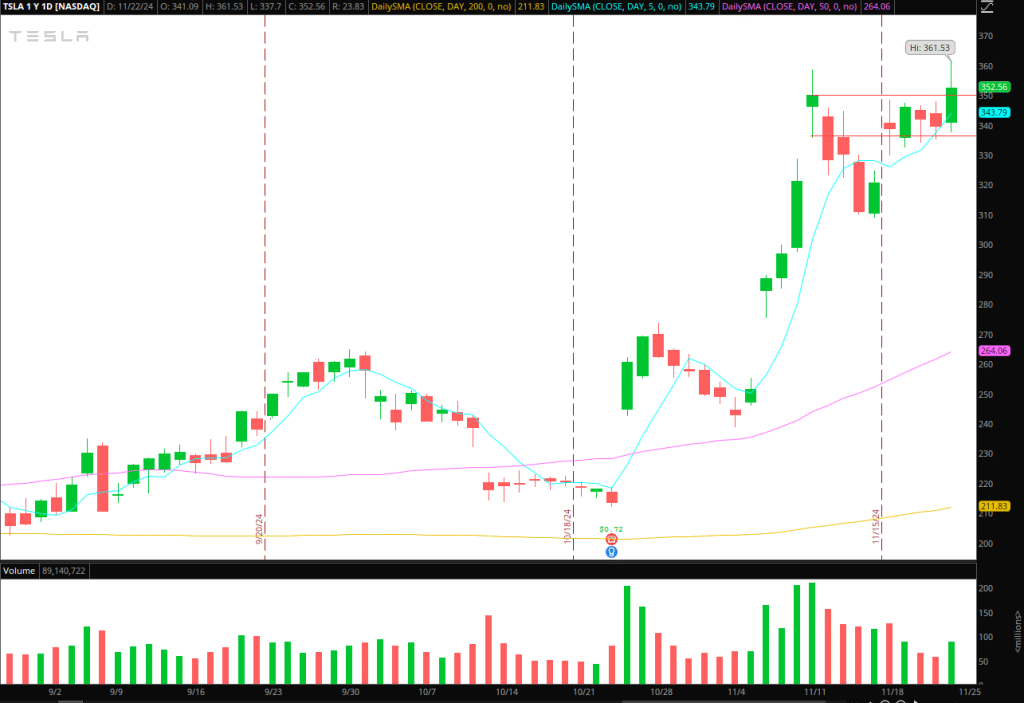Select the magenta DailySMA 50 study label
Image resolution: width=1024 pixels, height=703 pixels.
pyautogui.click(x=790, y=7)
